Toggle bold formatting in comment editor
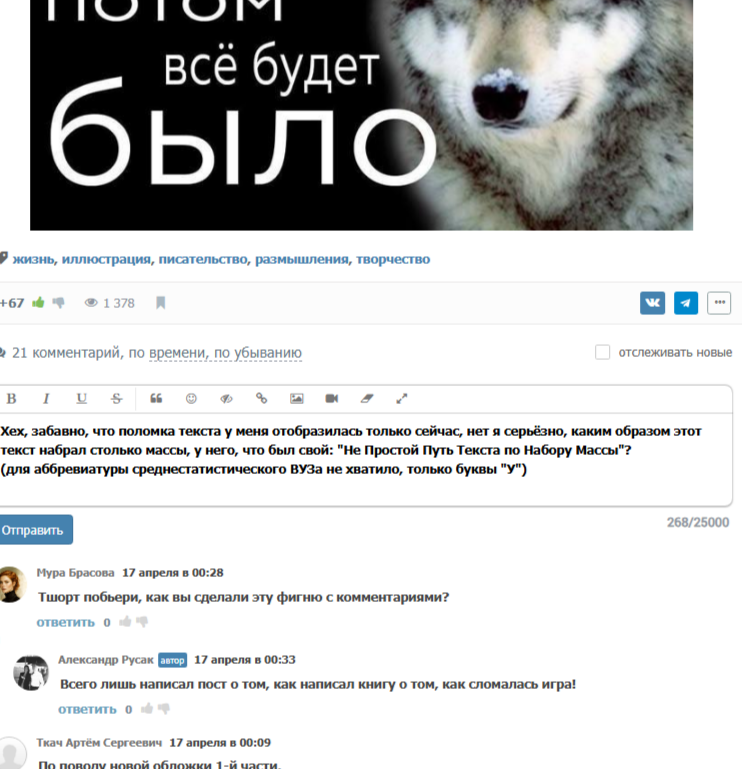The height and width of the screenshot is (769, 742). (11, 399)
